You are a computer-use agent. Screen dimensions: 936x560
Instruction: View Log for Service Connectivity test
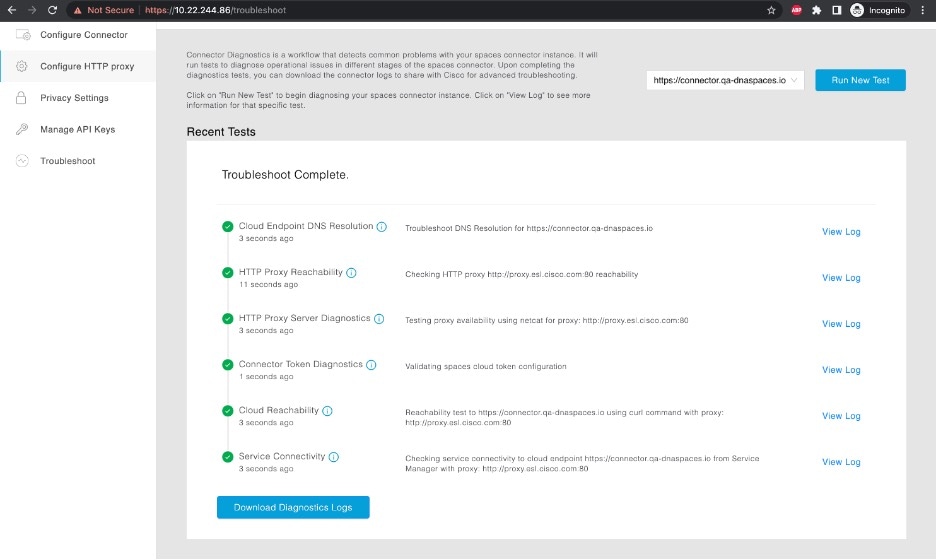click(x=840, y=462)
